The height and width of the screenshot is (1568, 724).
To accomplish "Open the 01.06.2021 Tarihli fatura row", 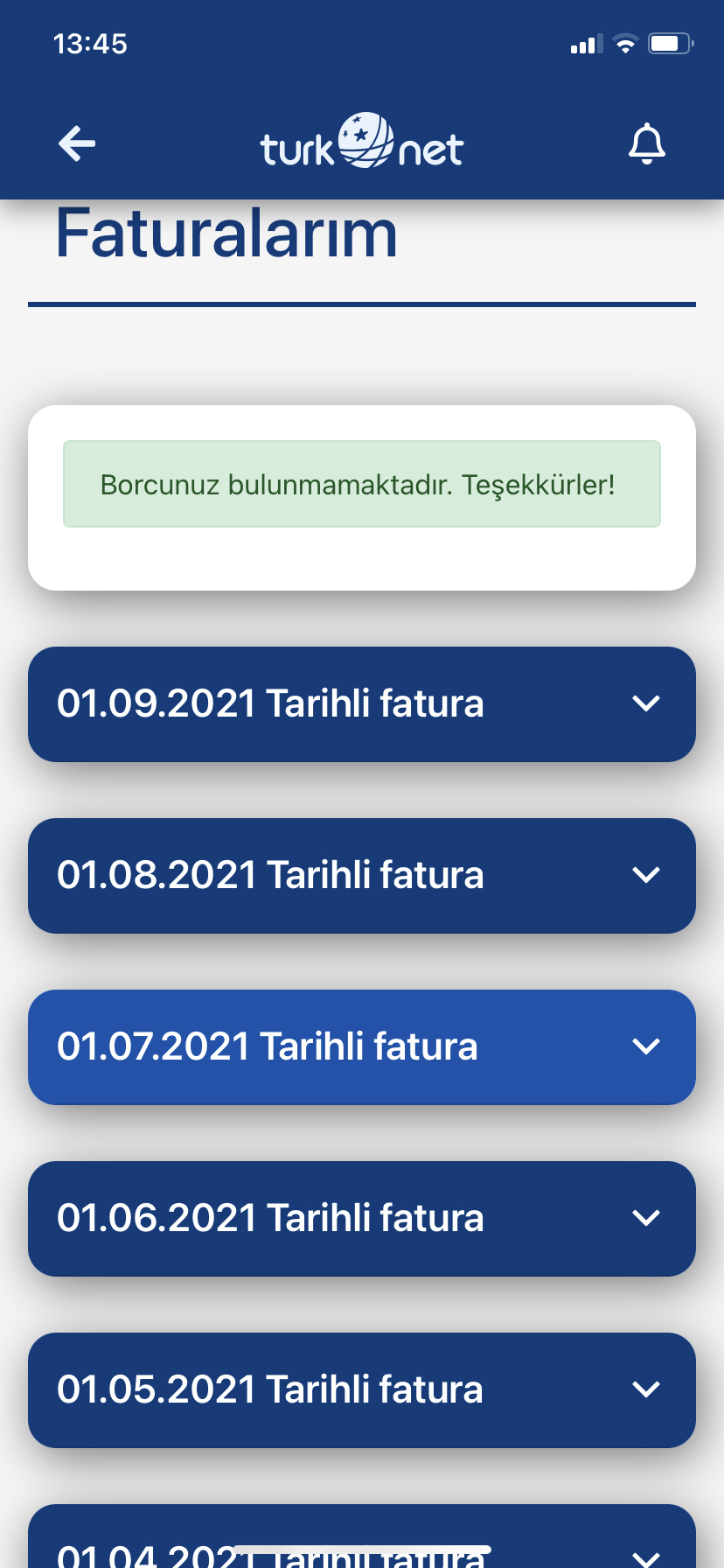I will [x=362, y=1219].
